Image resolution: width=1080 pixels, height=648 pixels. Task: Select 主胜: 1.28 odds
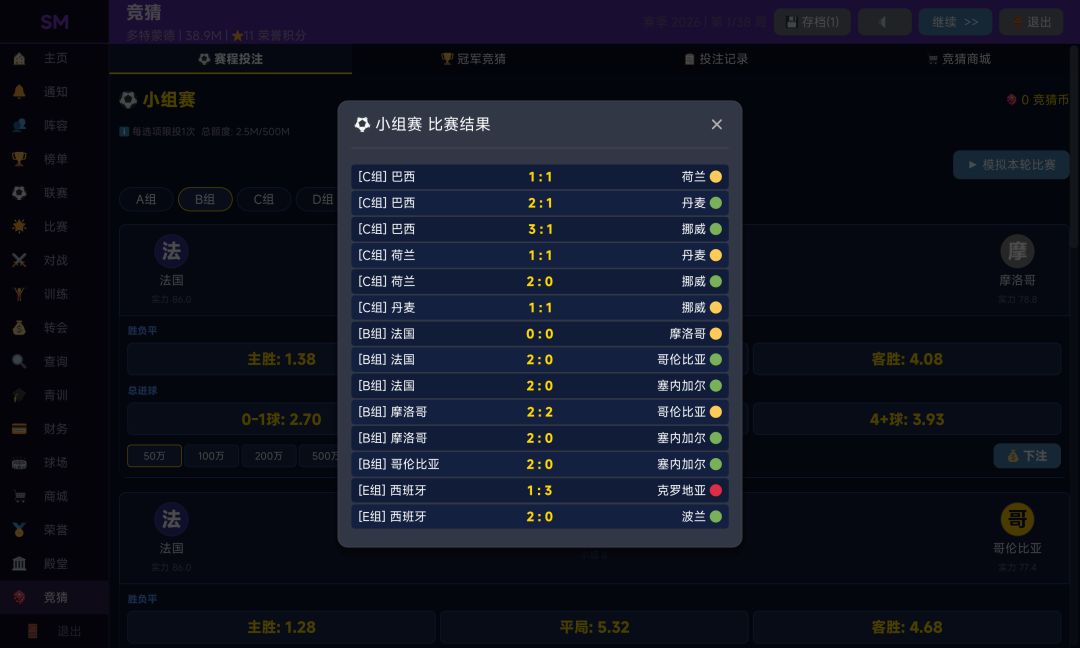point(281,627)
